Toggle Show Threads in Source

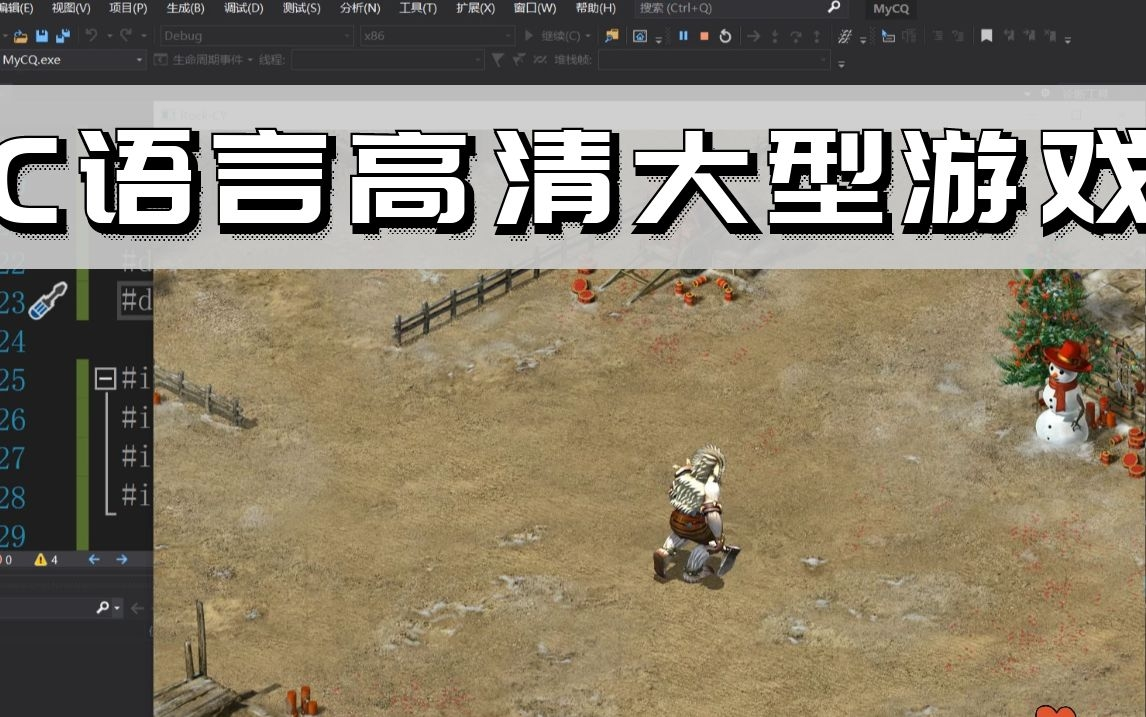888,36
